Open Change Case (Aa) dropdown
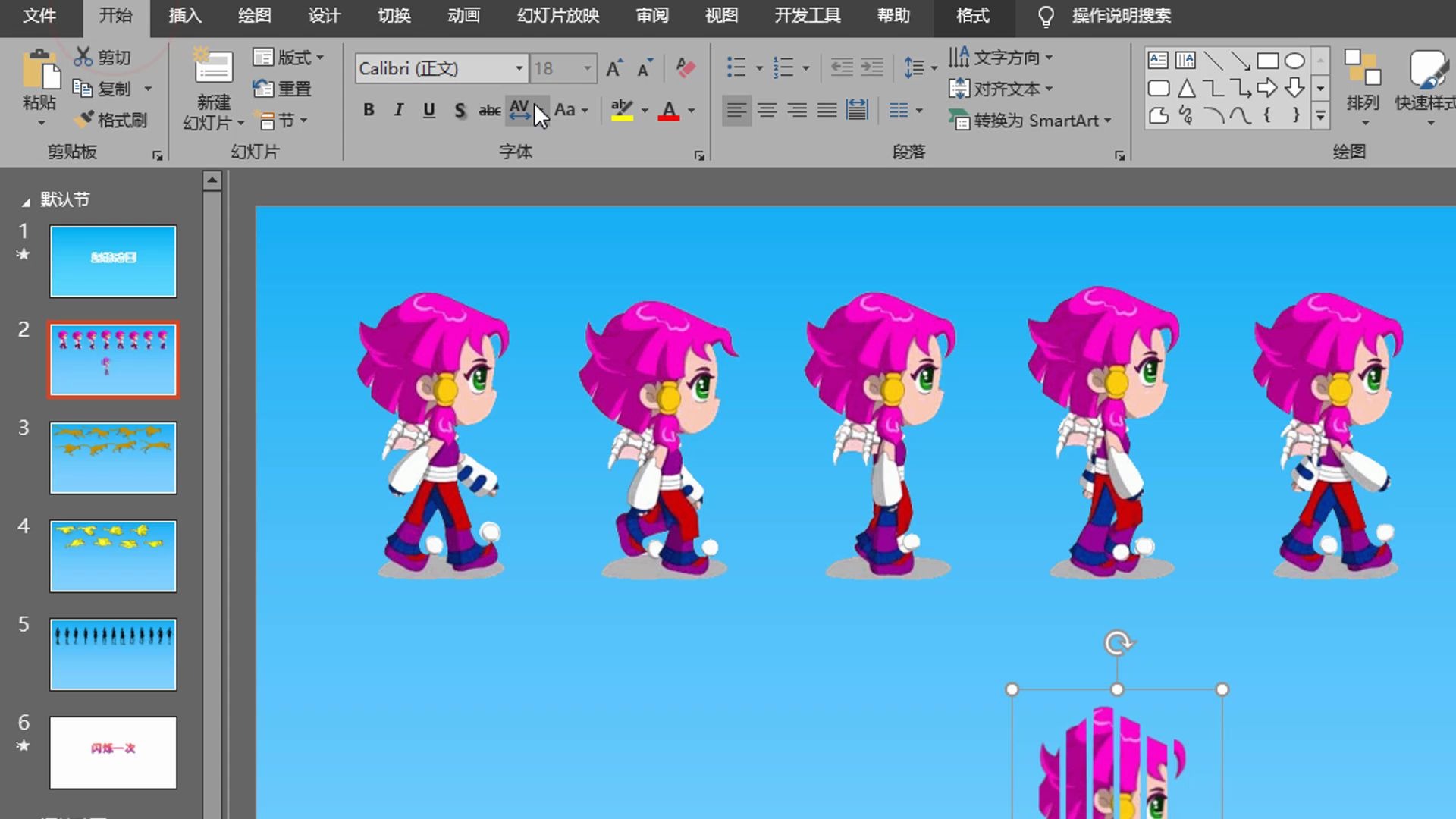 coord(571,110)
